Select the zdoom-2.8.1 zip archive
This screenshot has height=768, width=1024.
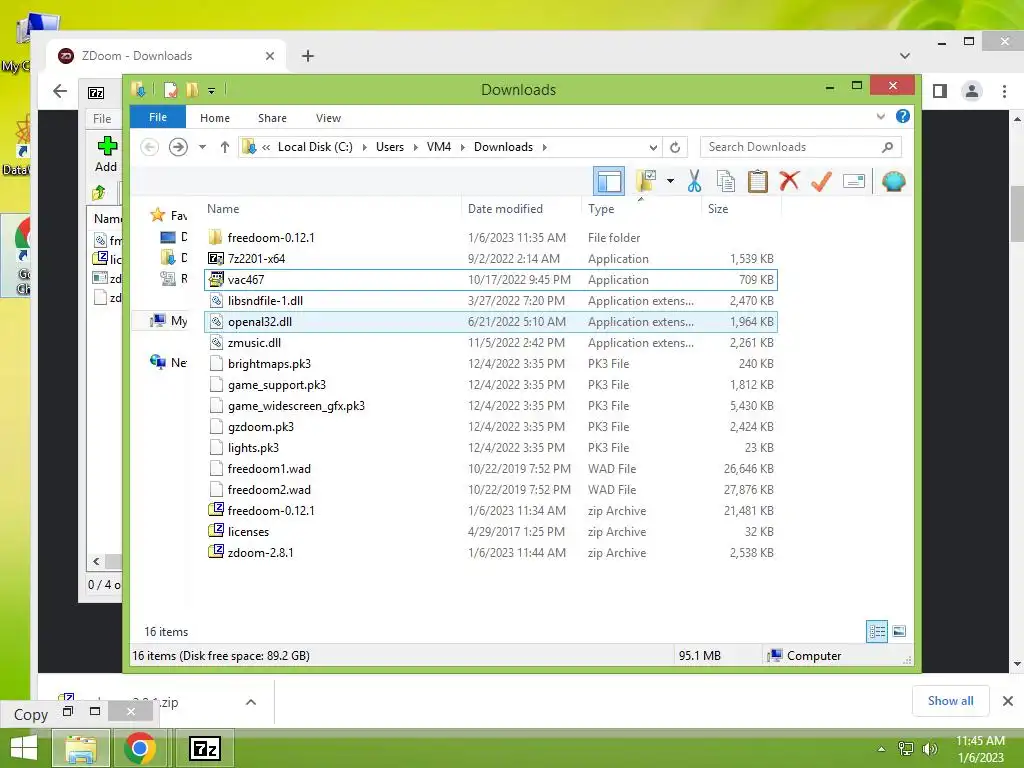pyautogui.click(x=490, y=552)
